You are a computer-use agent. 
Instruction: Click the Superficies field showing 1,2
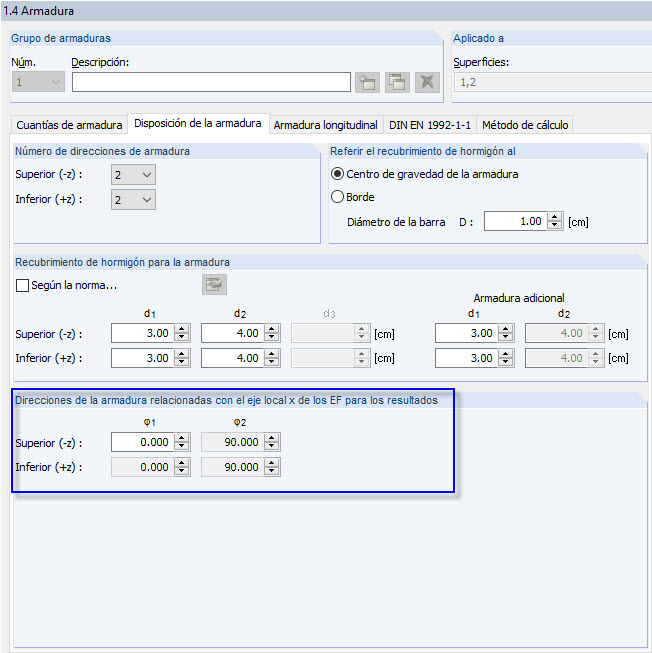click(x=553, y=82)
